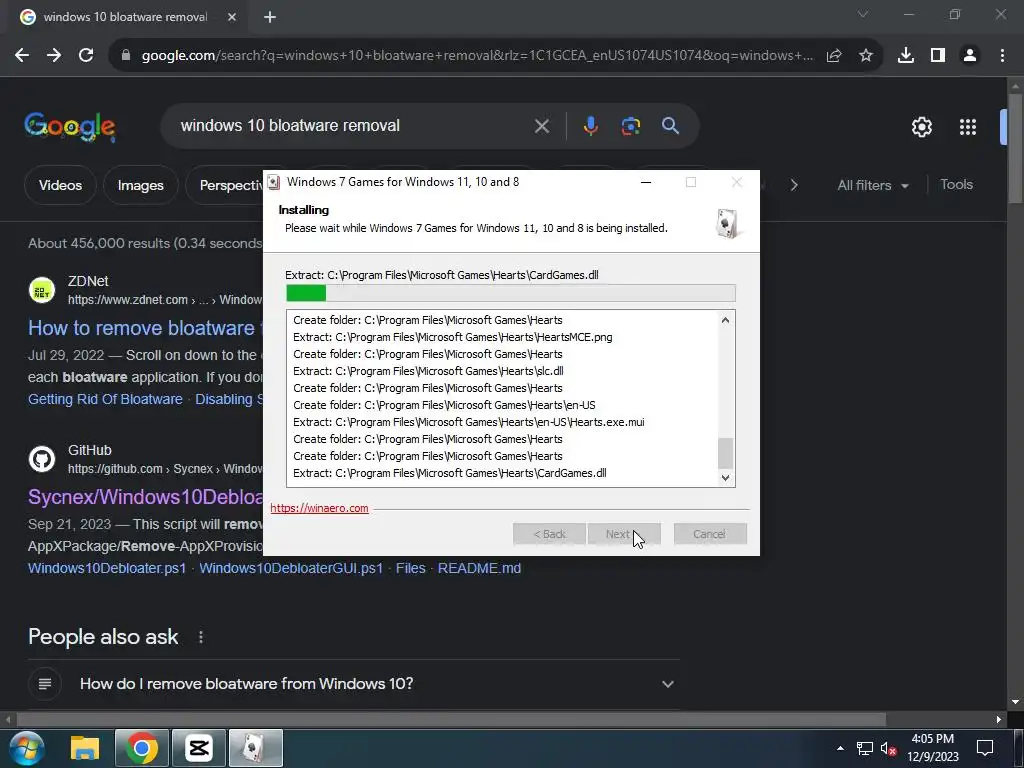Switch to card games installer in taskbar

255,748
